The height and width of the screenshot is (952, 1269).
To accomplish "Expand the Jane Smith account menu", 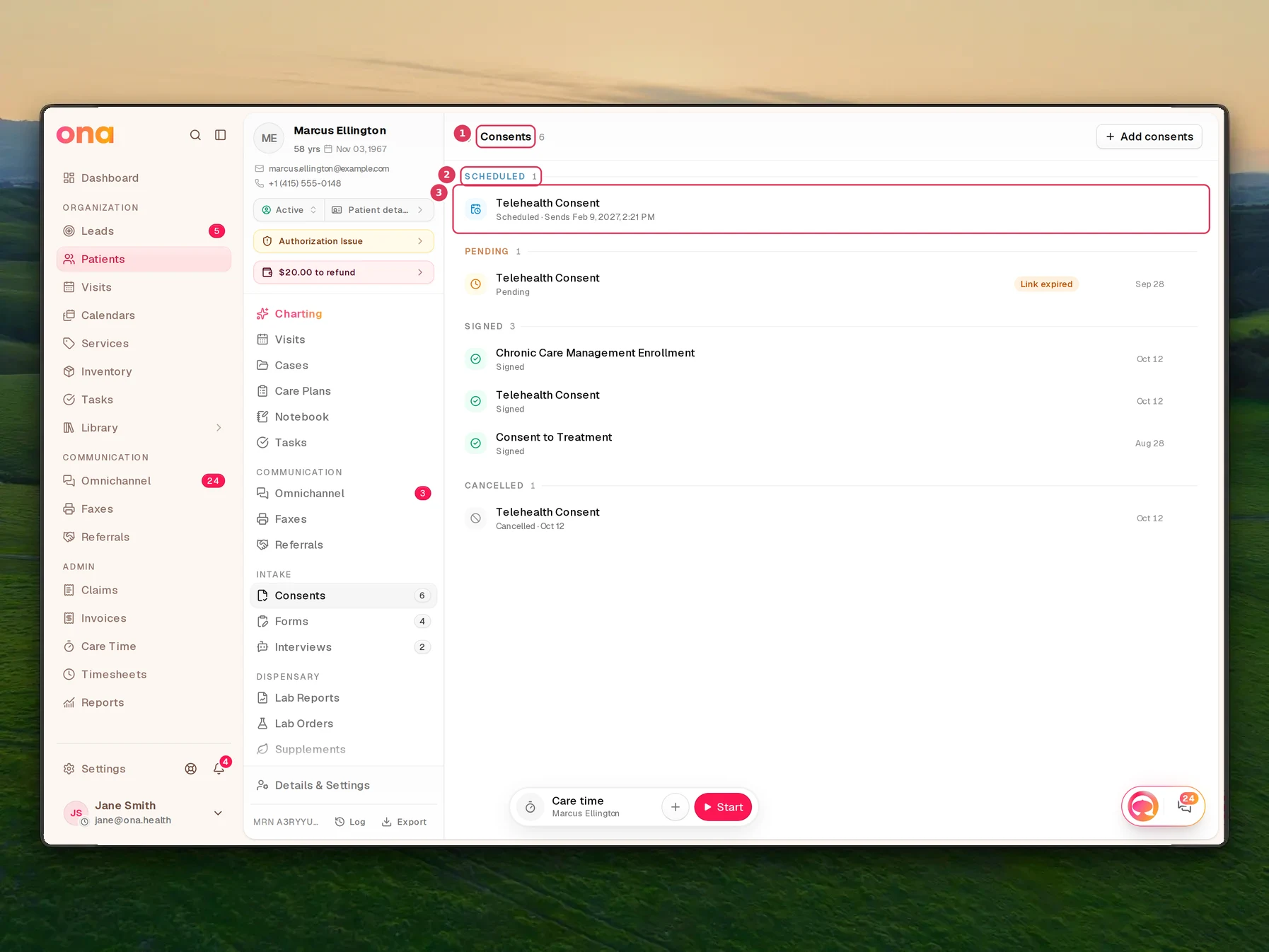I will pyautogui.click(x=218, y=813).
